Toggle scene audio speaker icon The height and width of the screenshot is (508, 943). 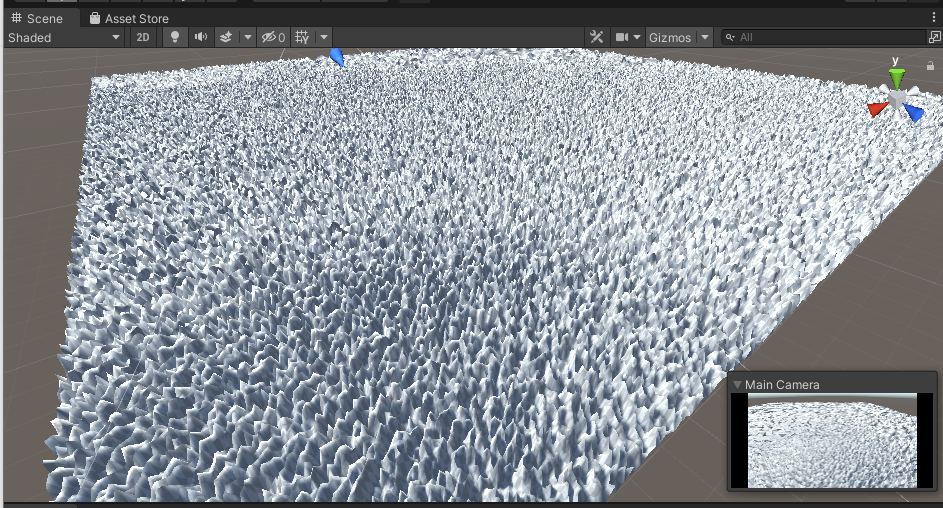201,37
